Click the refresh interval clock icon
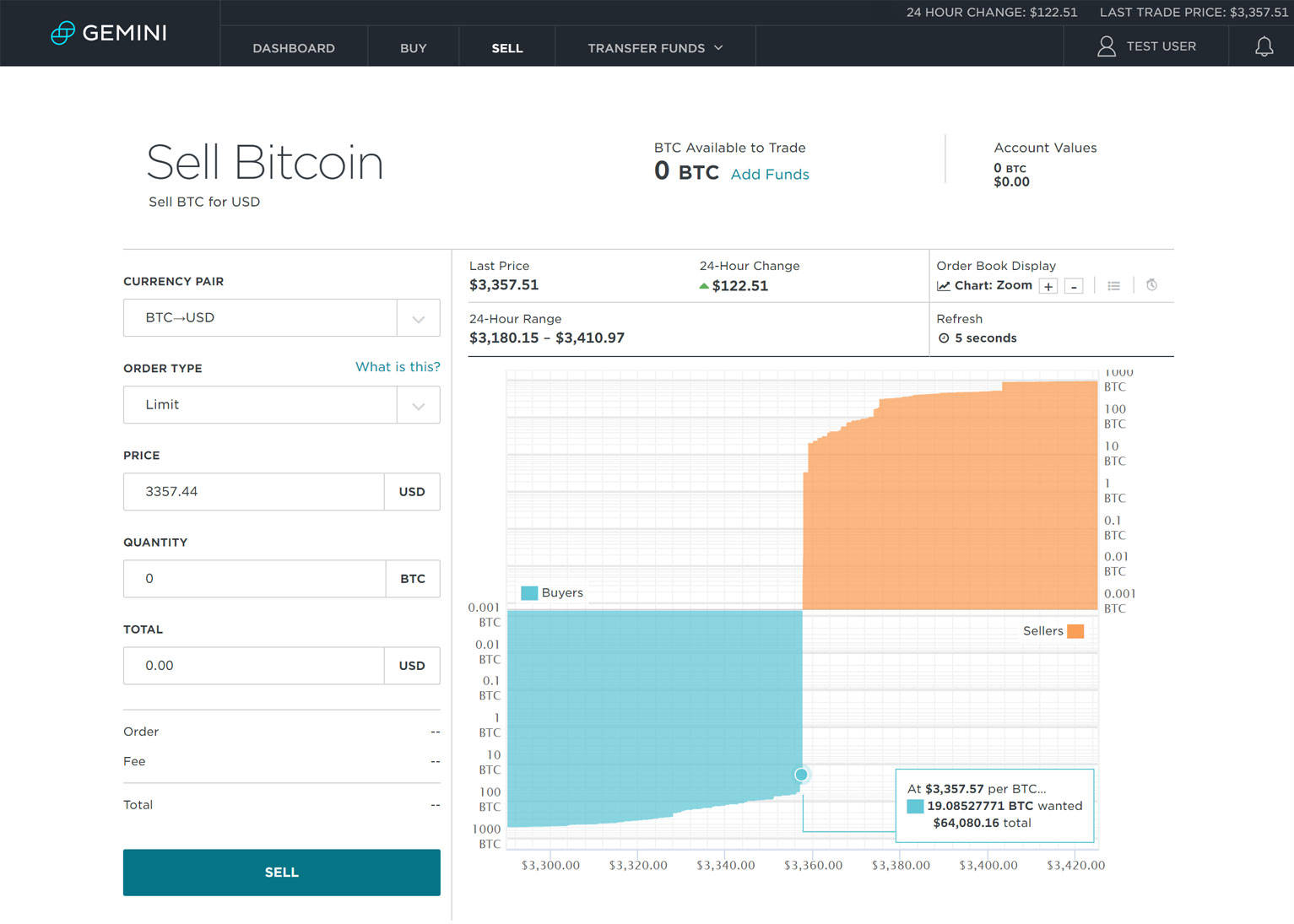1294x924 pixels. pyautogui.click(x=944, y=338)
